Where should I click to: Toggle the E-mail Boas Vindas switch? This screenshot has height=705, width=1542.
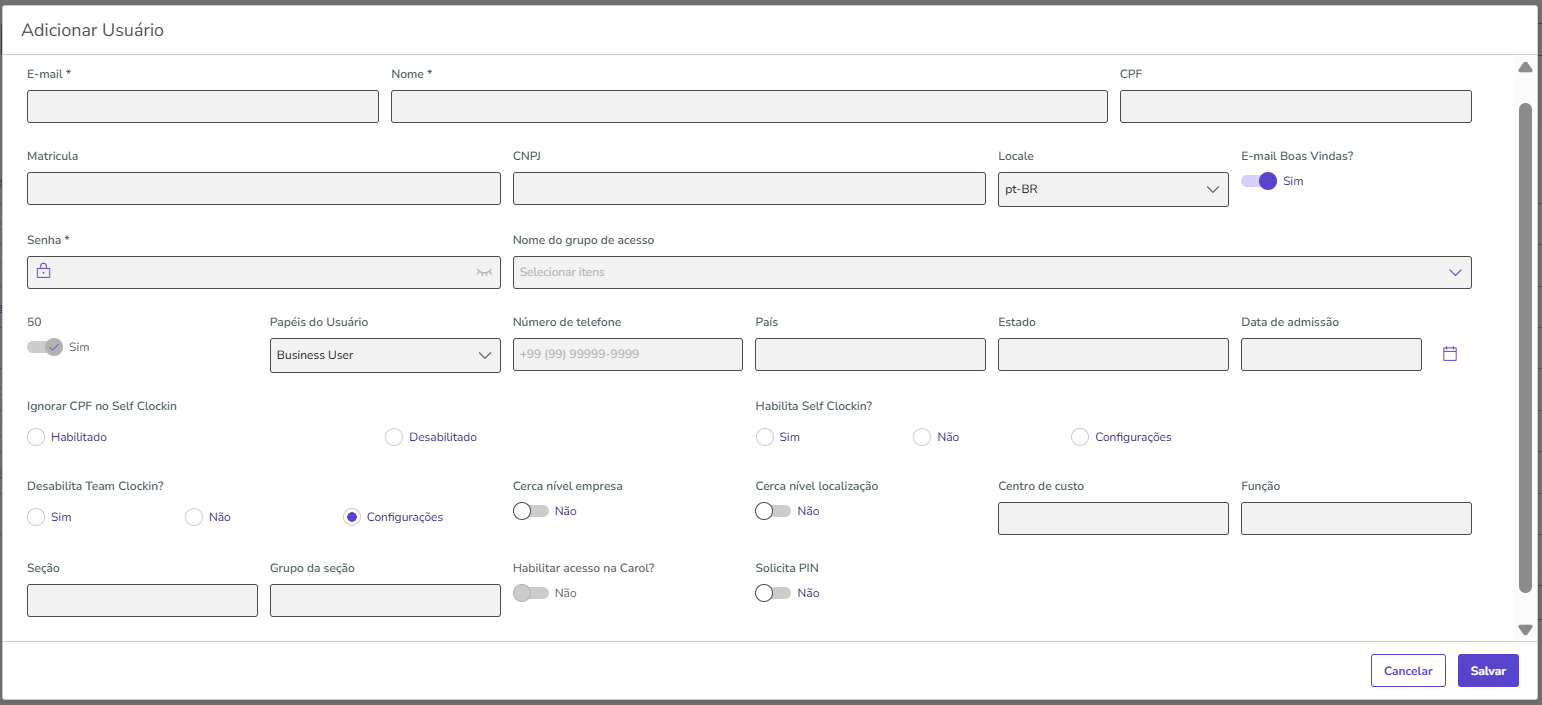click(x=1259, y=181)
